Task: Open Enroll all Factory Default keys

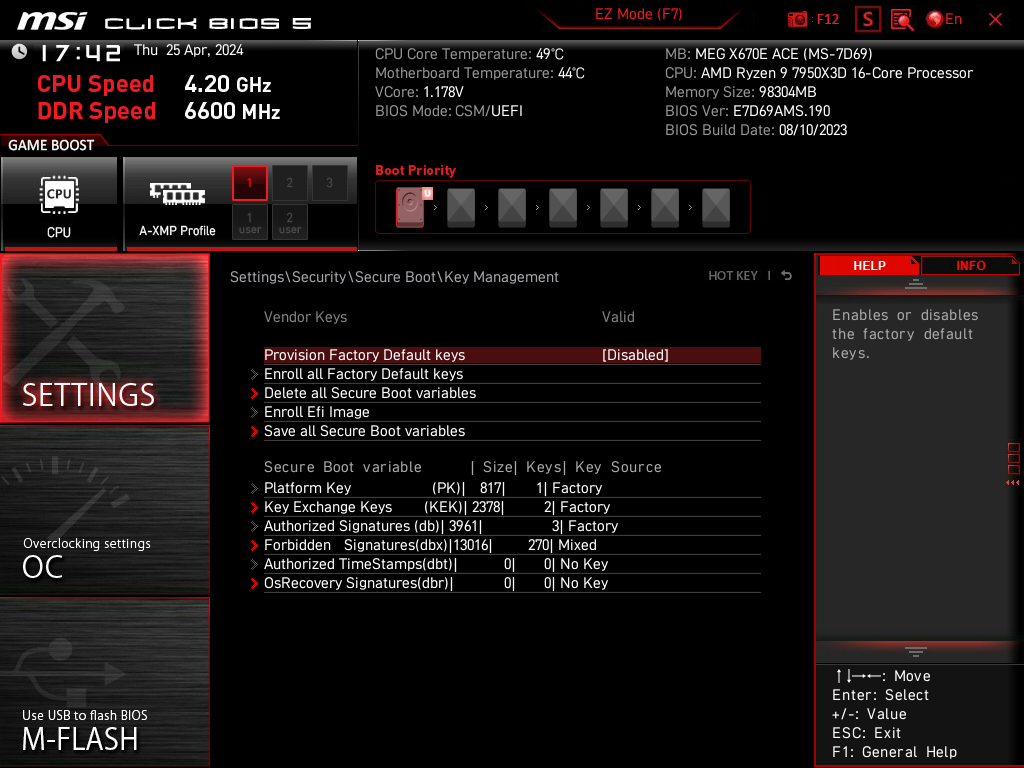Action: pos(512,374)
